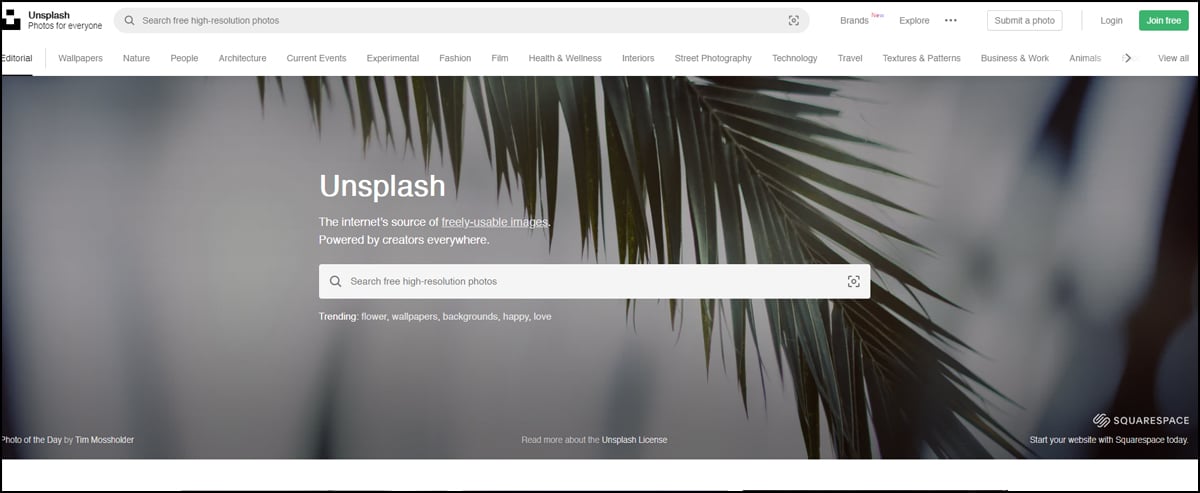This screenshot has width=1200, height=493.
Task: Open the Explore menu
Action: click(914, 20)
